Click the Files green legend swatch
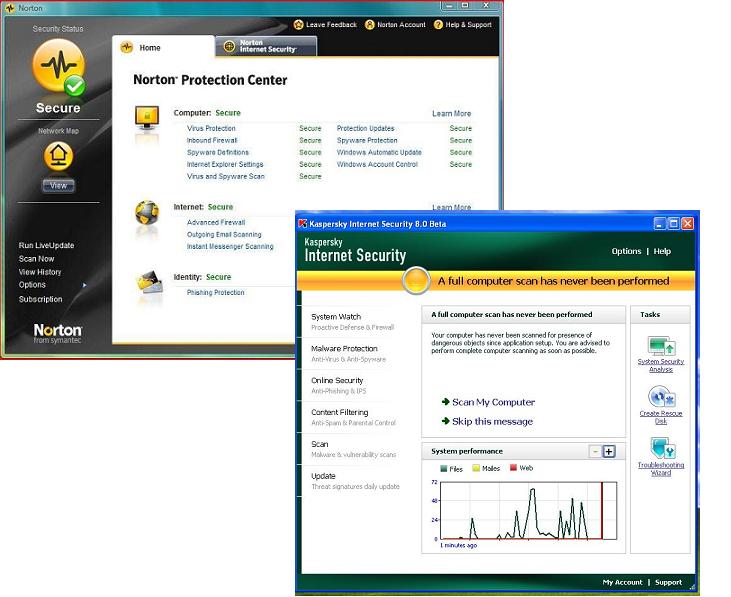 pos(443,468)
